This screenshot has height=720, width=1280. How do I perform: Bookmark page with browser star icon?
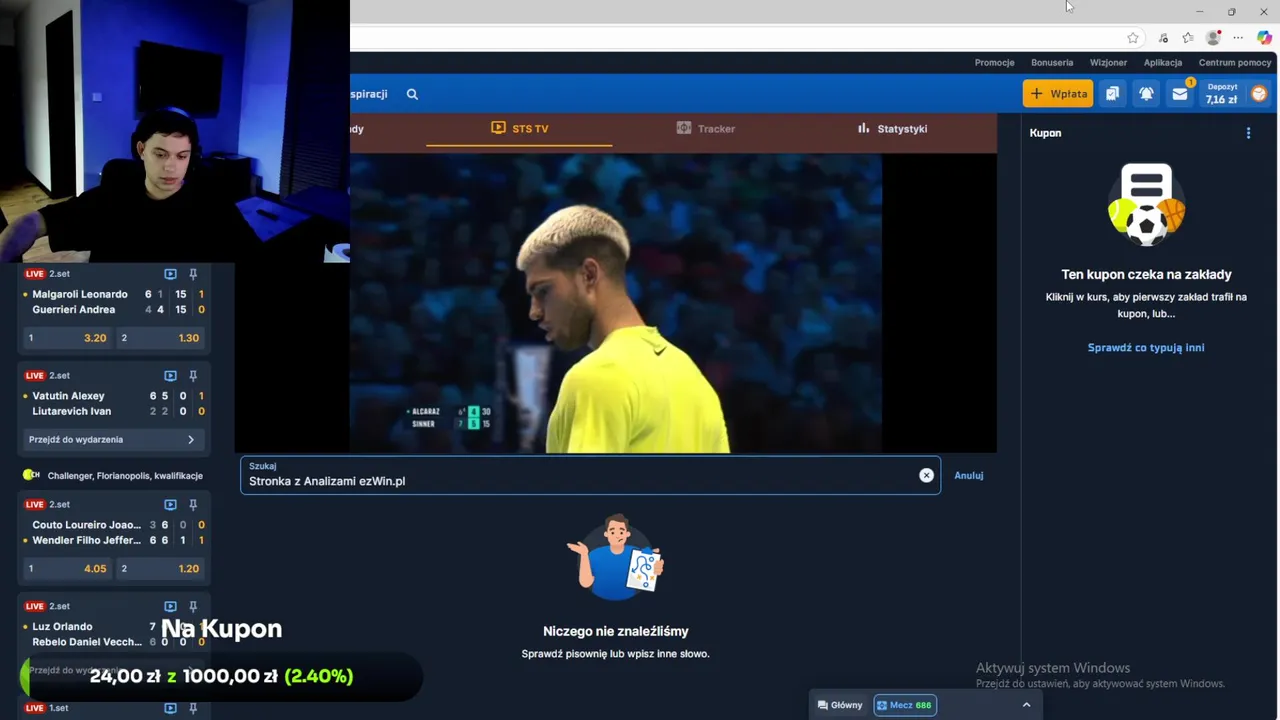tap(1133, 38)
